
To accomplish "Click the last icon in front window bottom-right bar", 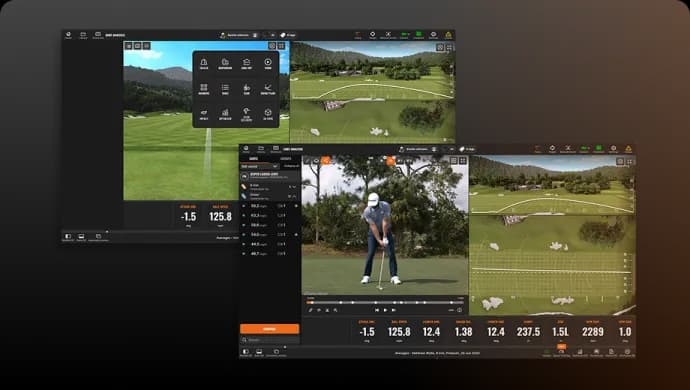I will tap(627, 352).
